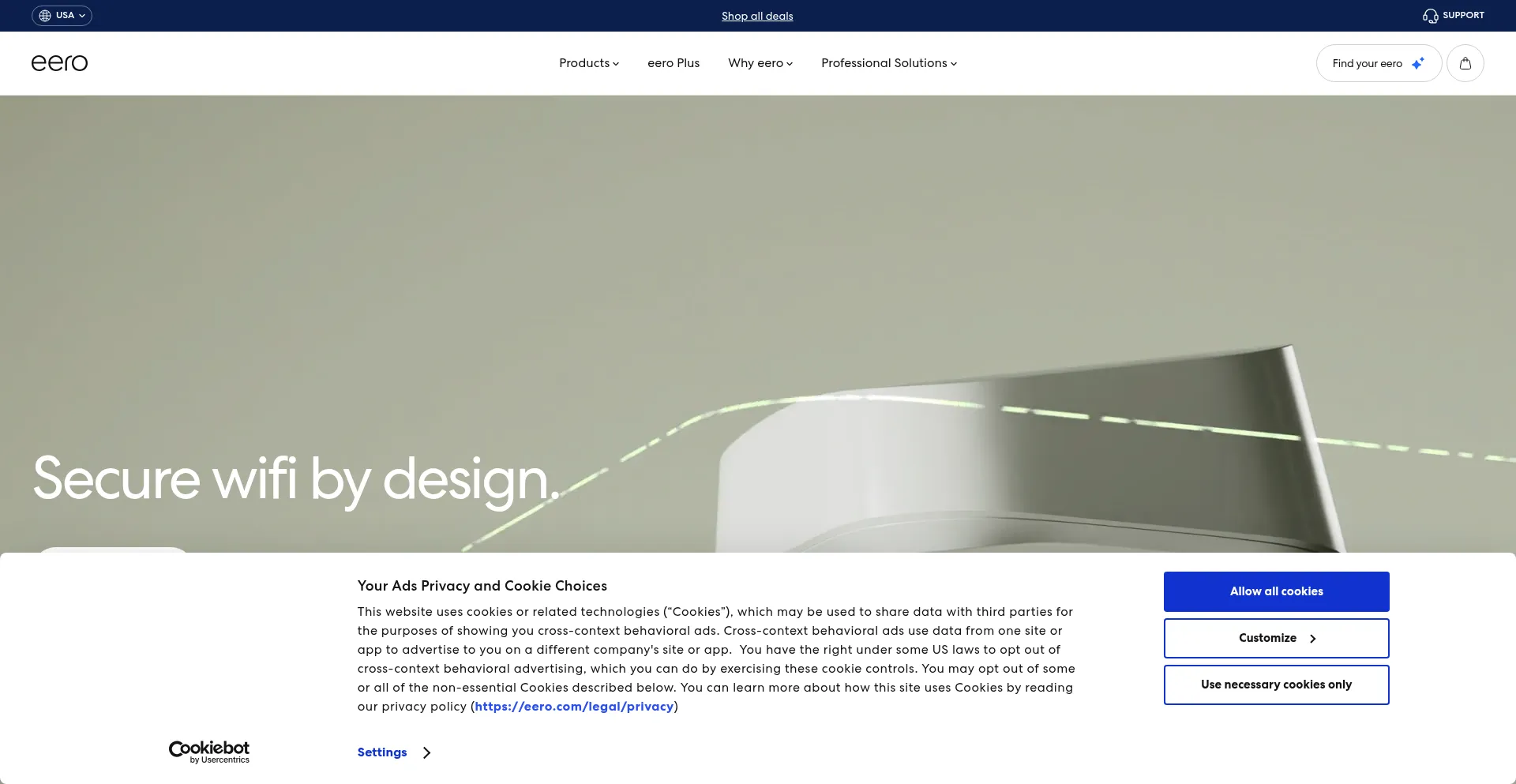Click the arrow next to Settings

(426, 752)
